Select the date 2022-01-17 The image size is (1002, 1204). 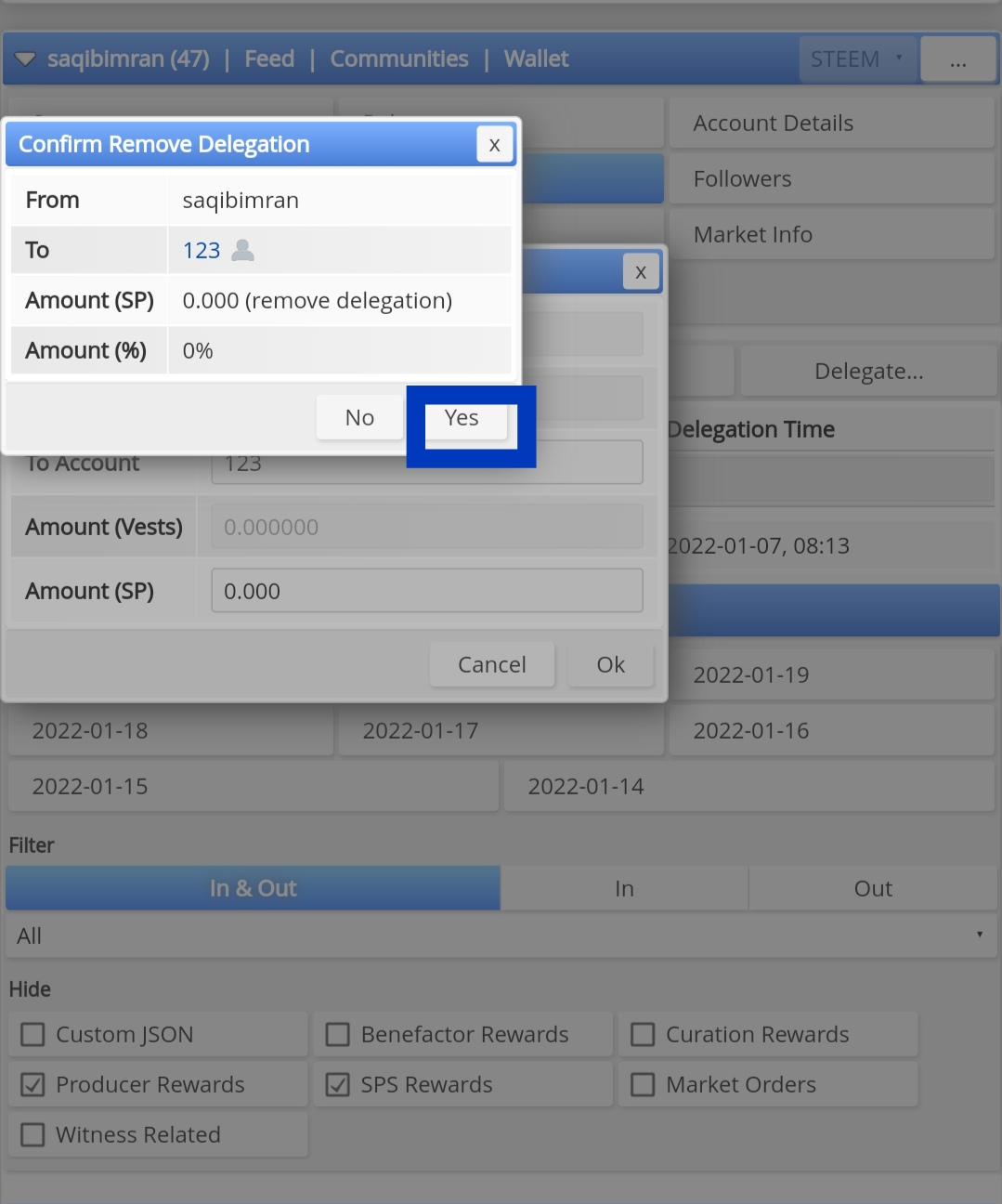(x=501, y=731)
